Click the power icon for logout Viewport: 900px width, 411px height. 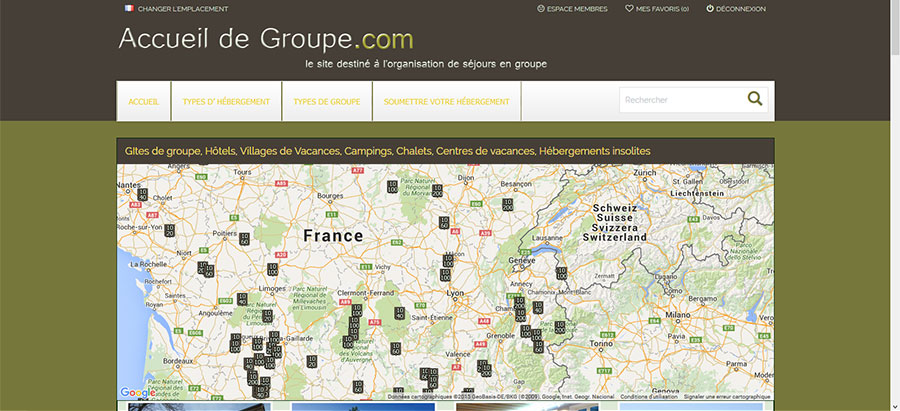(710, 9)
